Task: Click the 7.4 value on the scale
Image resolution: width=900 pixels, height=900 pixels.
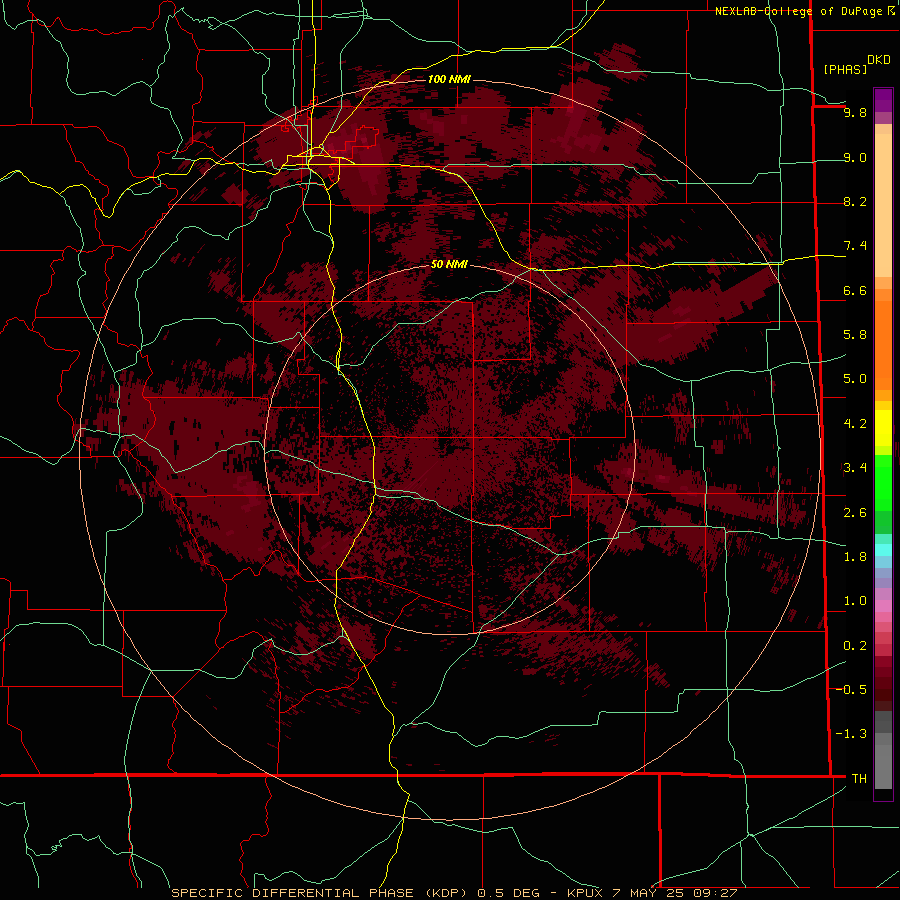Action: pos(855,246)
